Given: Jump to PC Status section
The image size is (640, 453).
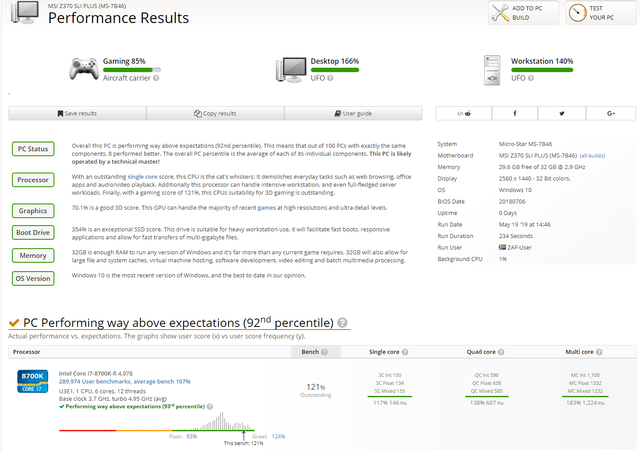Looking at the screenshot, I should [33, 149].
